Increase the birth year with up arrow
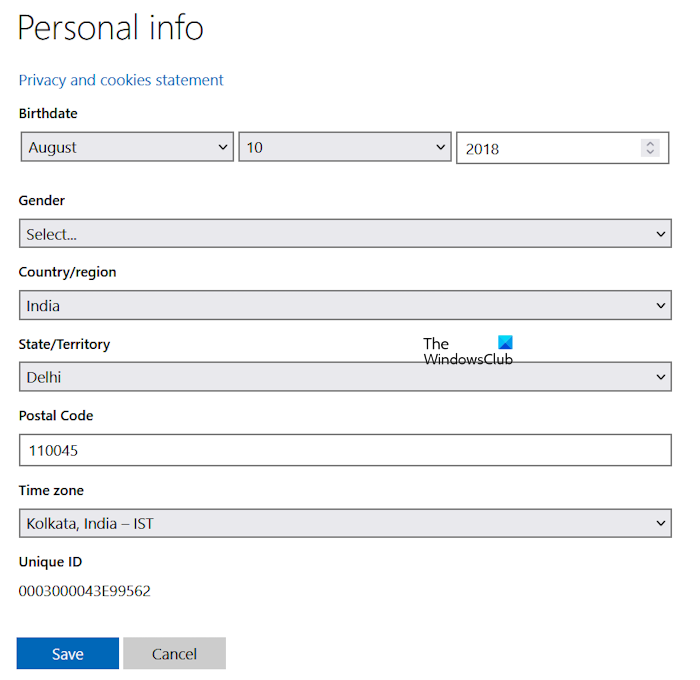 click(x=650, y=143)
